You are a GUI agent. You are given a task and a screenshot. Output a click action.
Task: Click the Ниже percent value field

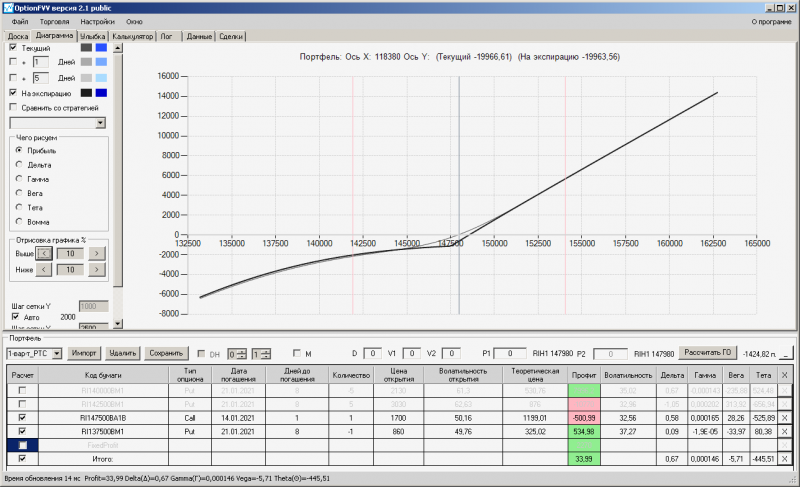[70, 269]
